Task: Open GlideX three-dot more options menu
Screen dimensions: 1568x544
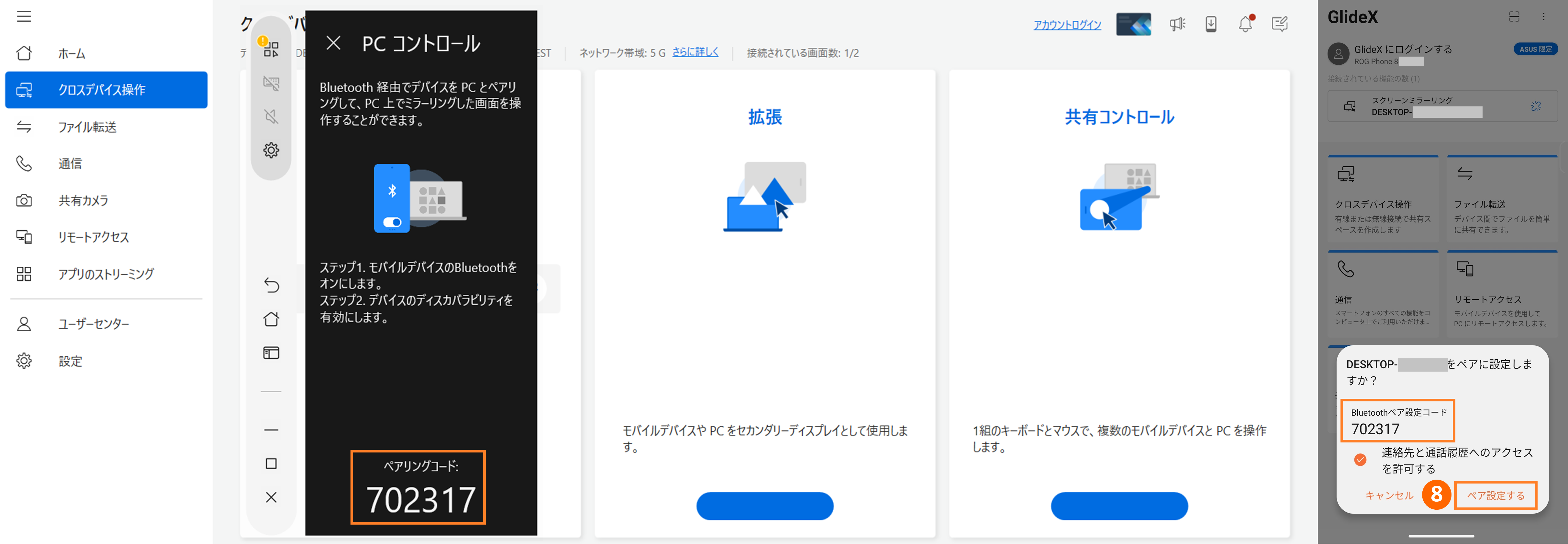Action: click(x=1544, y=17)
